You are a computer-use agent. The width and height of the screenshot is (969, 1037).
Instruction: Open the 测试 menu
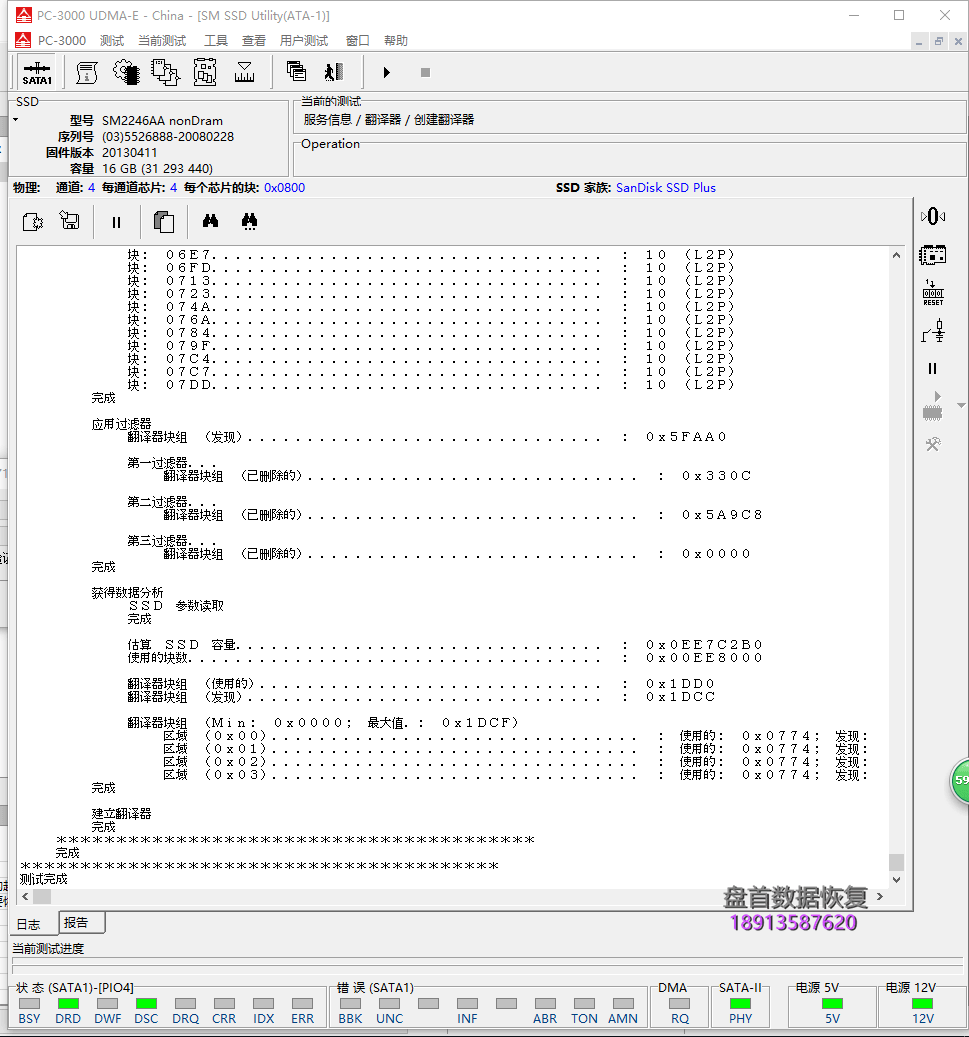tap(112, 40)
